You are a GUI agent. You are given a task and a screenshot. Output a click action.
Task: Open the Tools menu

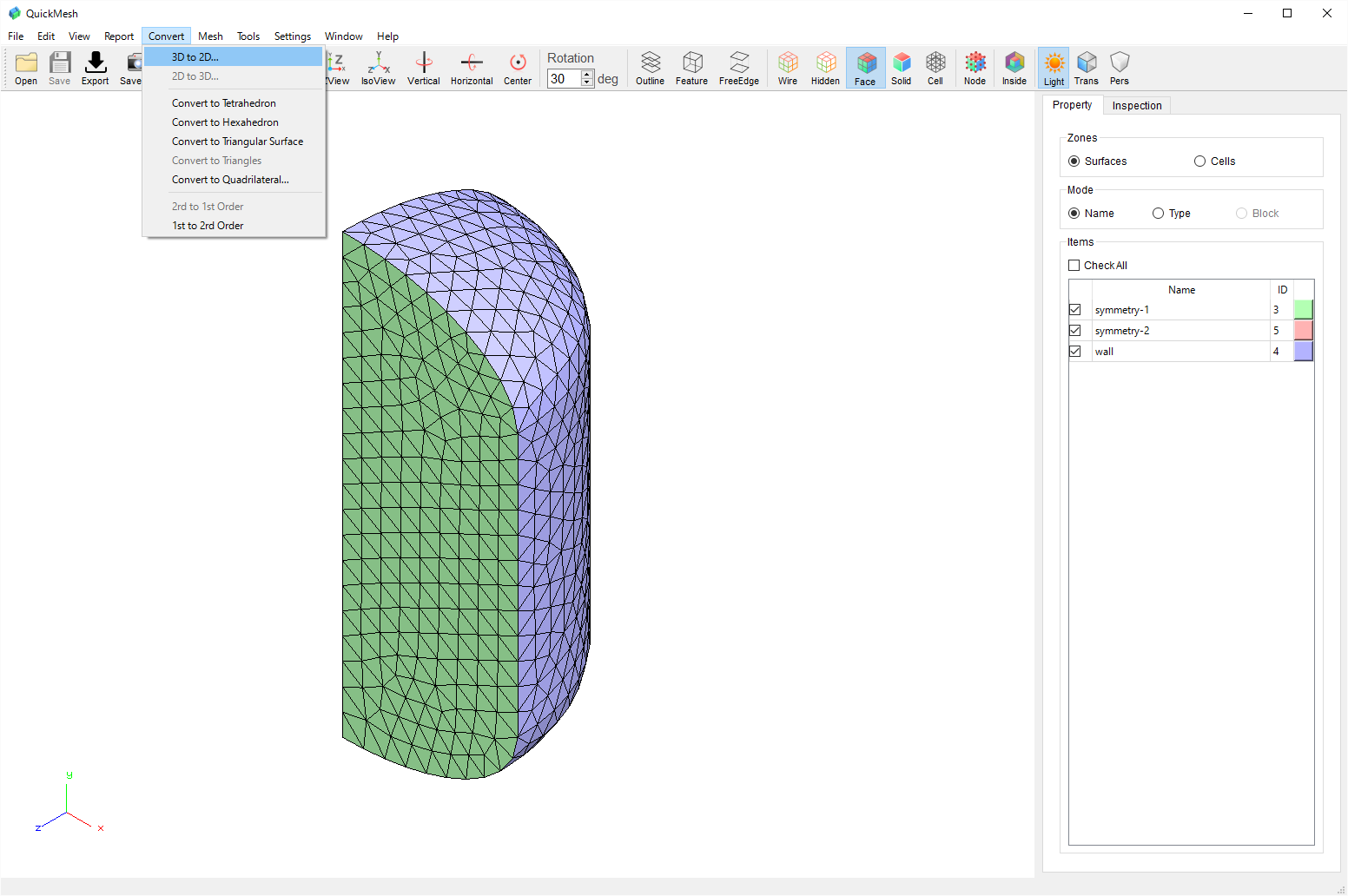(x=248, y=36)
